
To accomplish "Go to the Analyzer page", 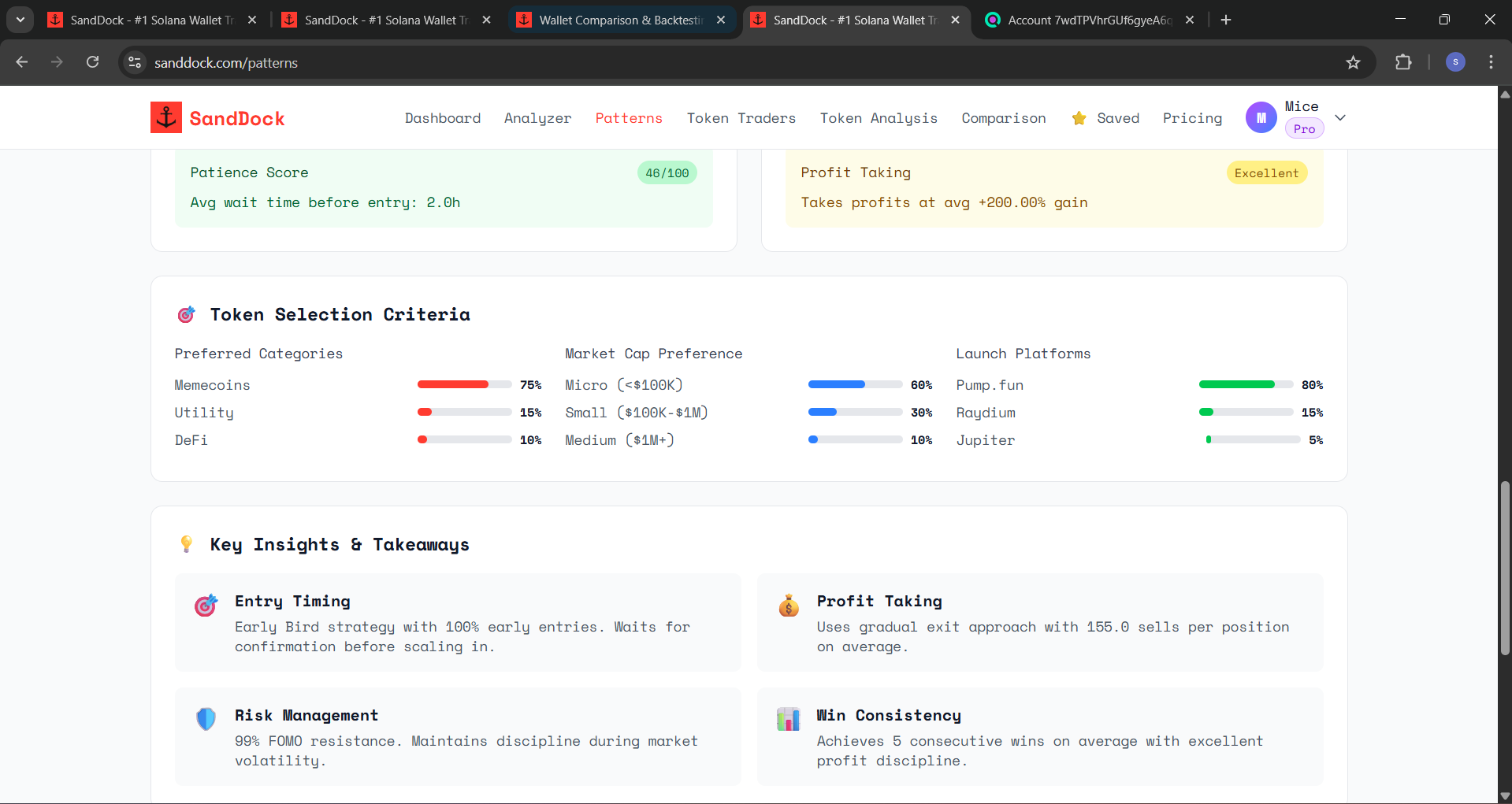I will tap(538, 118).
